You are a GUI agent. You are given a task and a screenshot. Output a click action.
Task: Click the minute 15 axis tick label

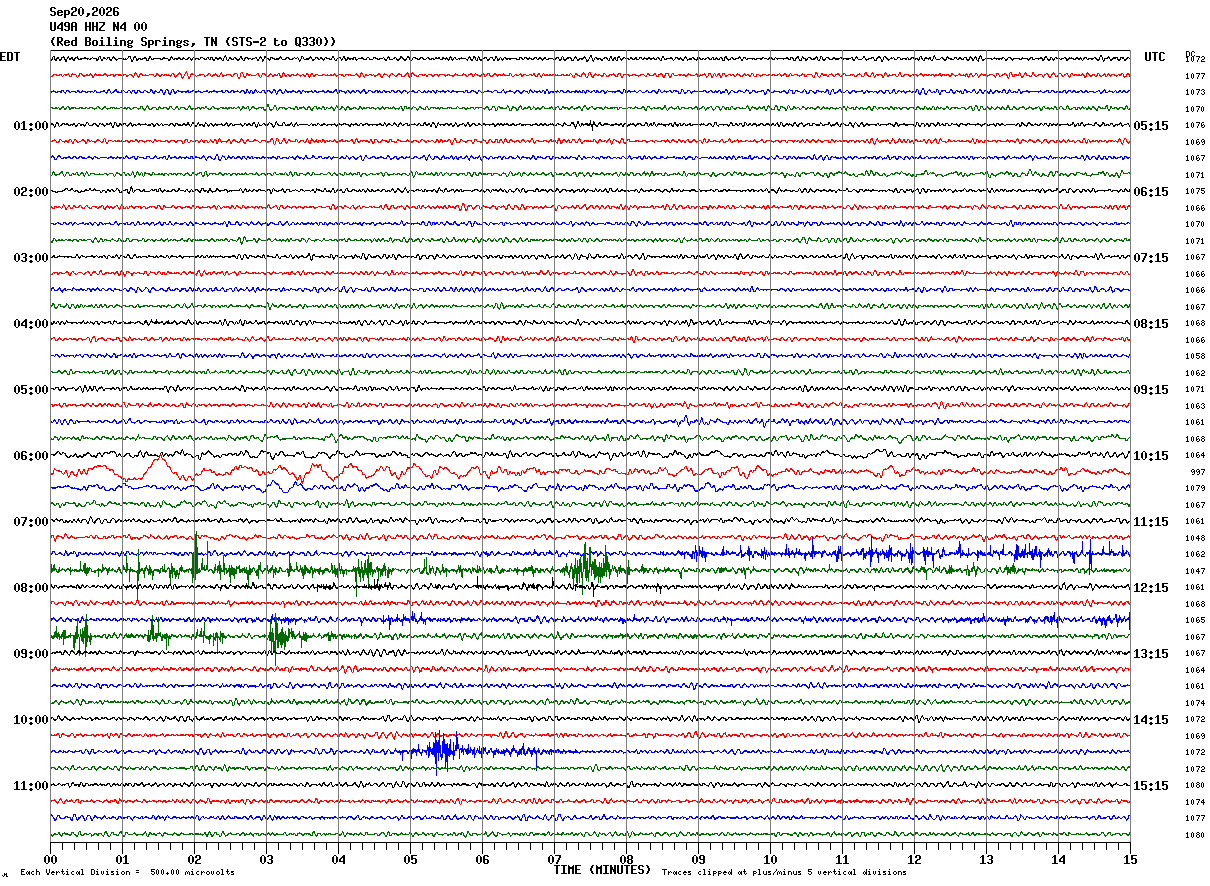[1129, 859]
